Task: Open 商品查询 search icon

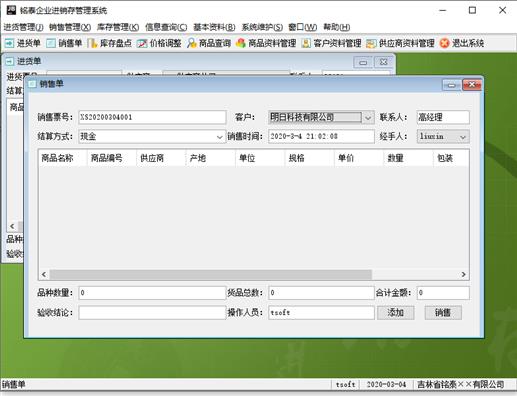Action: coord(192,43)
